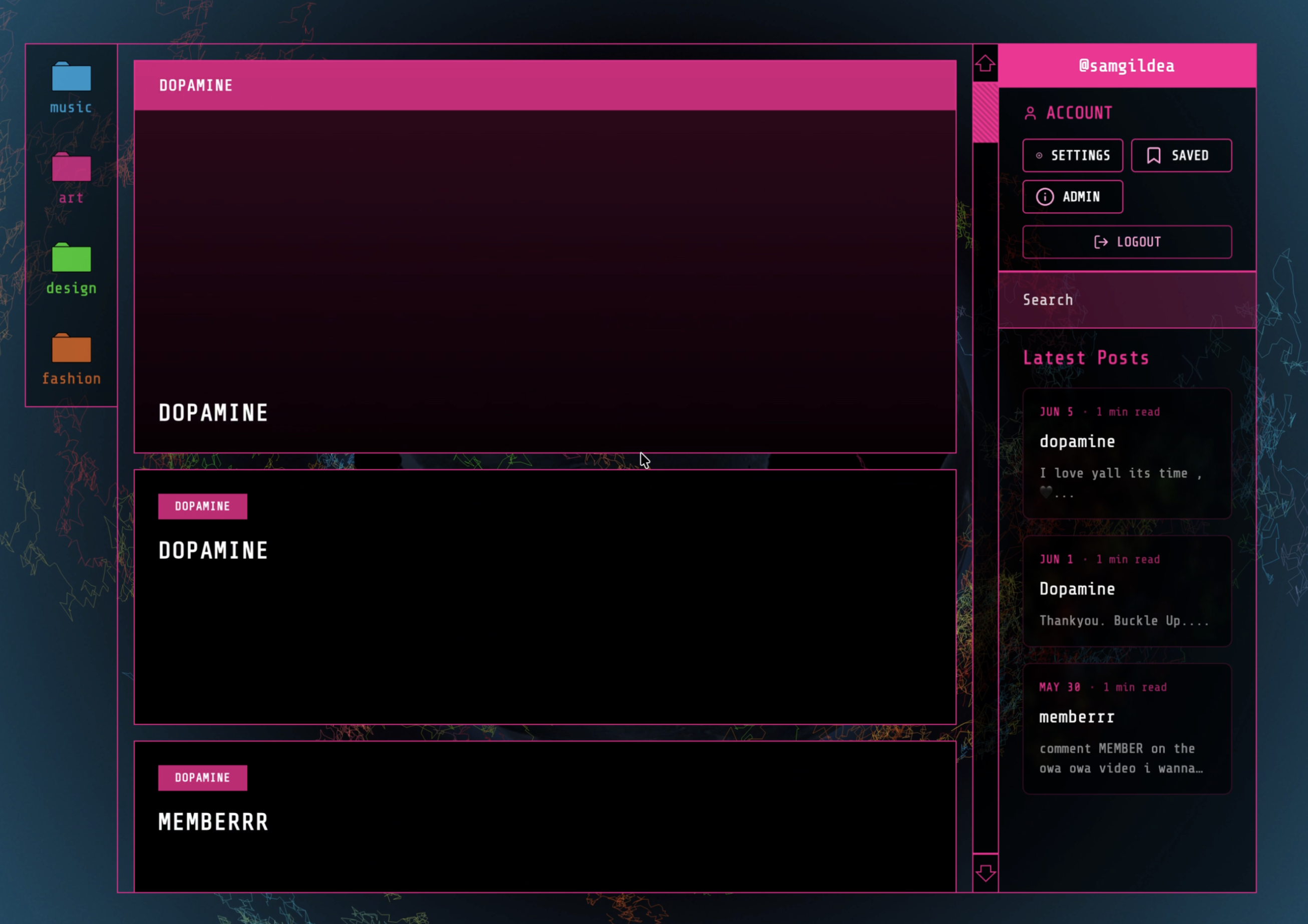The height and width of the screenshot is (924, 1308).
Task: Open the blue music folder icon
Action: pyautogui.click(x=71, y=76)
